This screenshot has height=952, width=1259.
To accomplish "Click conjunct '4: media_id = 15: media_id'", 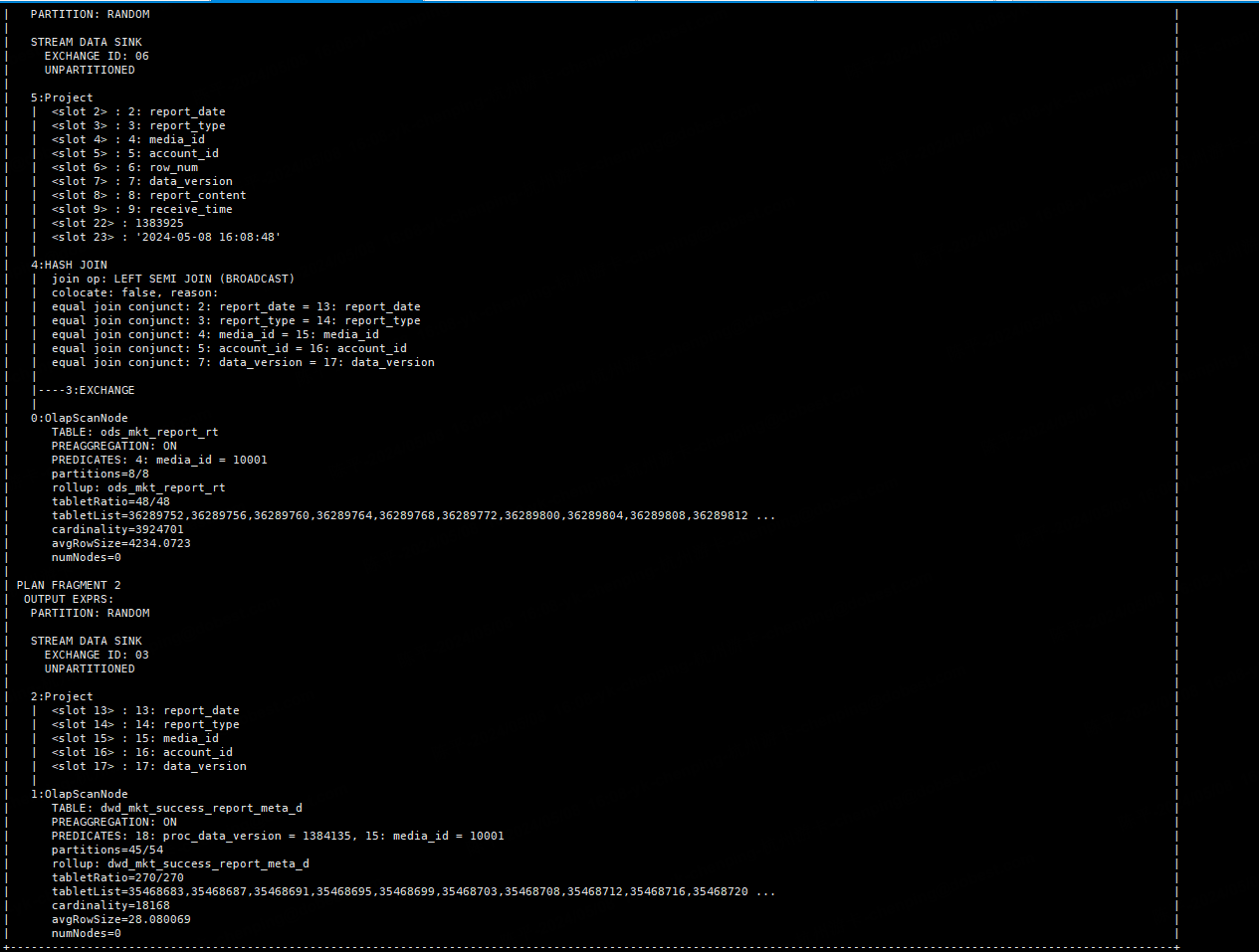I will 289,334.
